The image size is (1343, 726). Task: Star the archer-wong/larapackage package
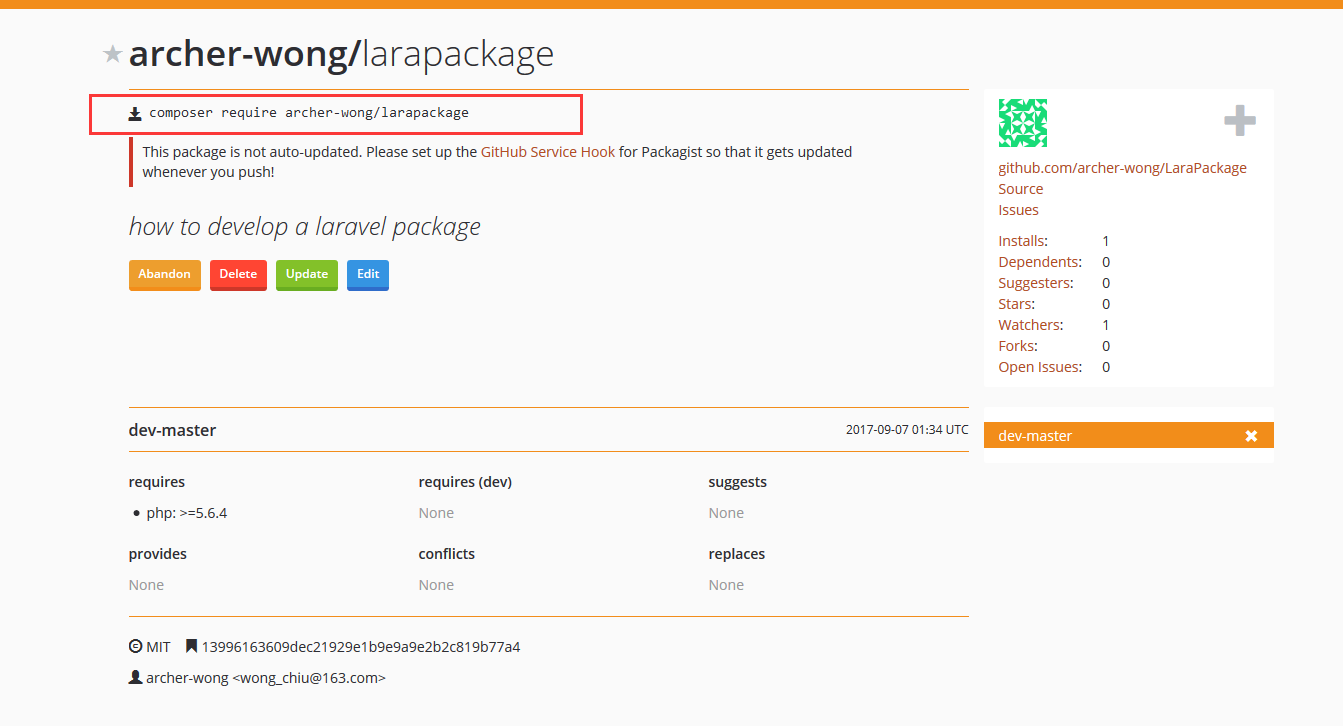point(112,54)
